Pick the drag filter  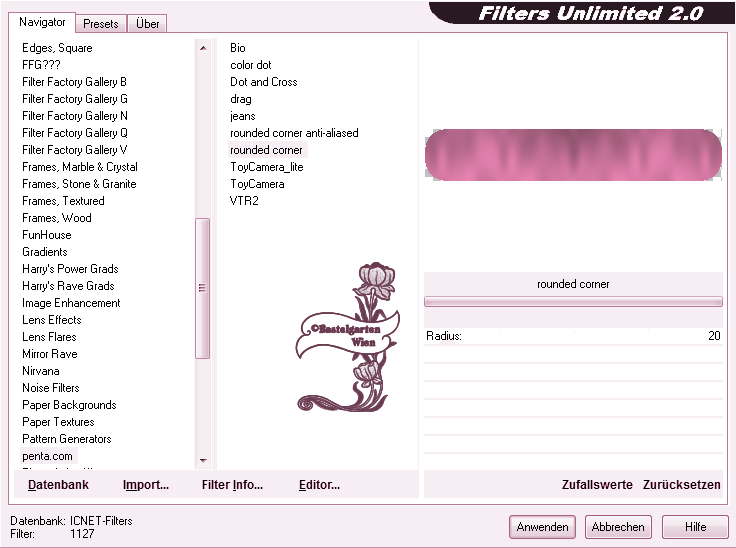241,99
